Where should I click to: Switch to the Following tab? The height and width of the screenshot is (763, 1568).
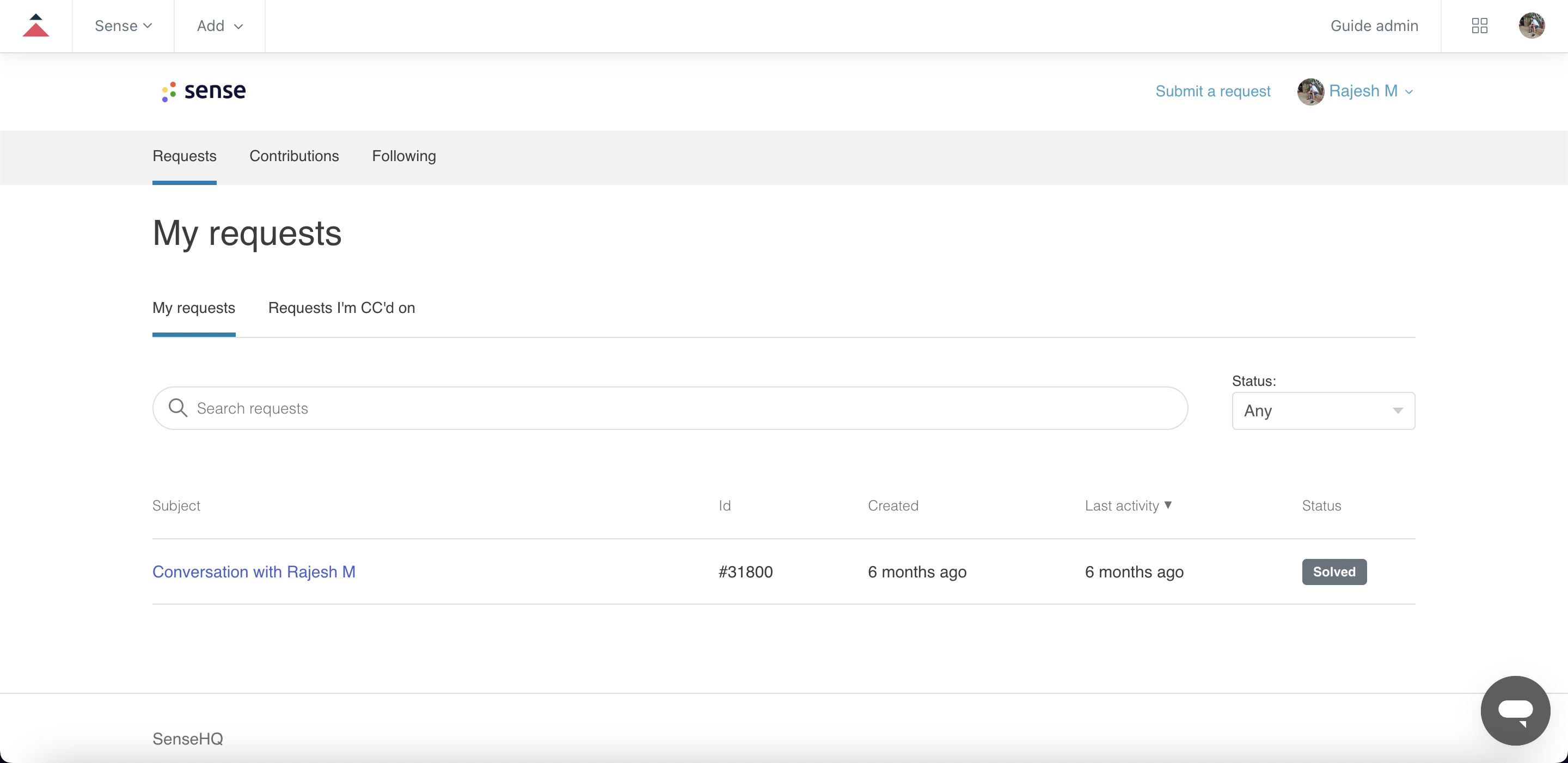[x=403, y=156]
